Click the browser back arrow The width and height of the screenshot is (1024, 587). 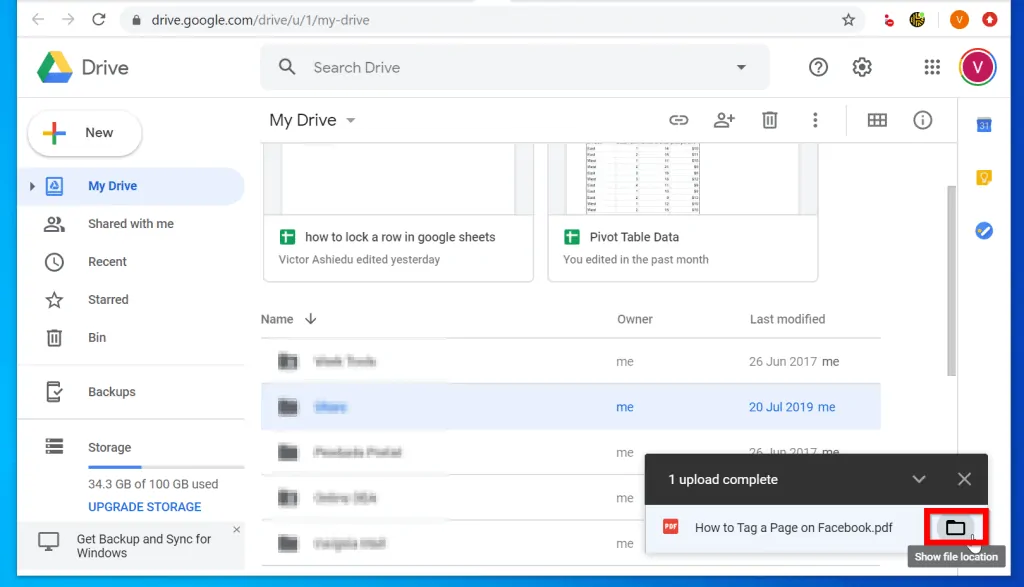point(38,20)
